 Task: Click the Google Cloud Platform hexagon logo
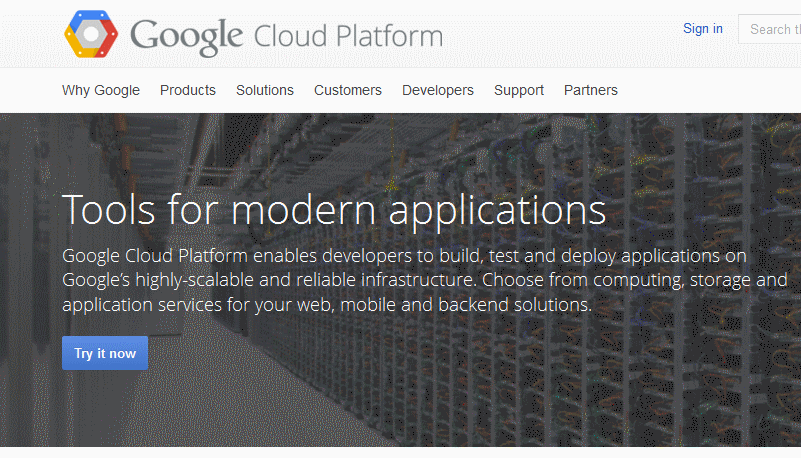(91, 35)
